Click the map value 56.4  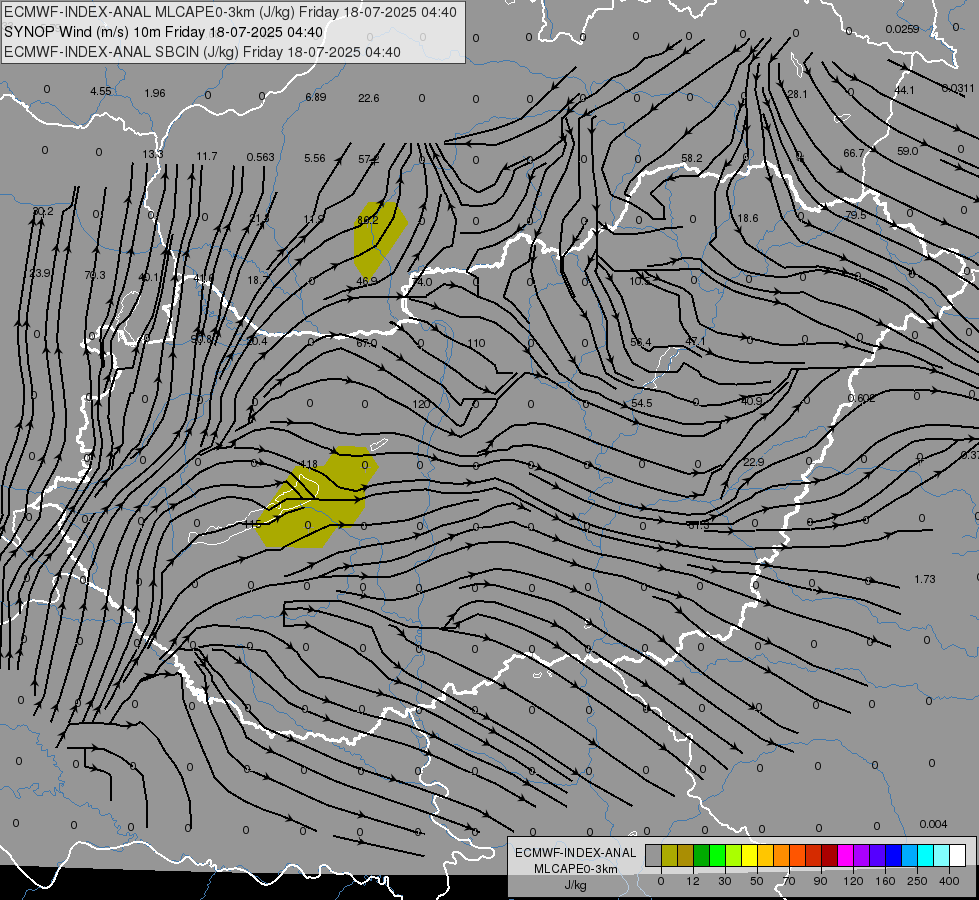point(641,342)
